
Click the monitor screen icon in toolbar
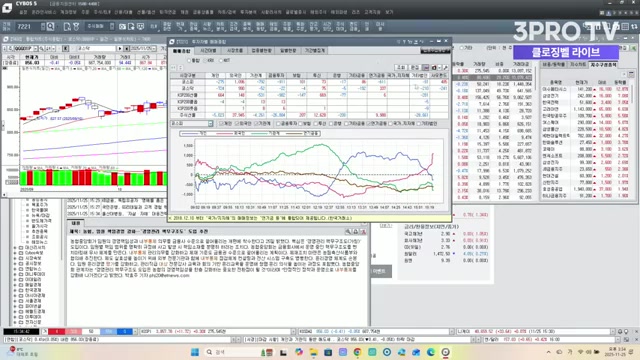point(140,27)
